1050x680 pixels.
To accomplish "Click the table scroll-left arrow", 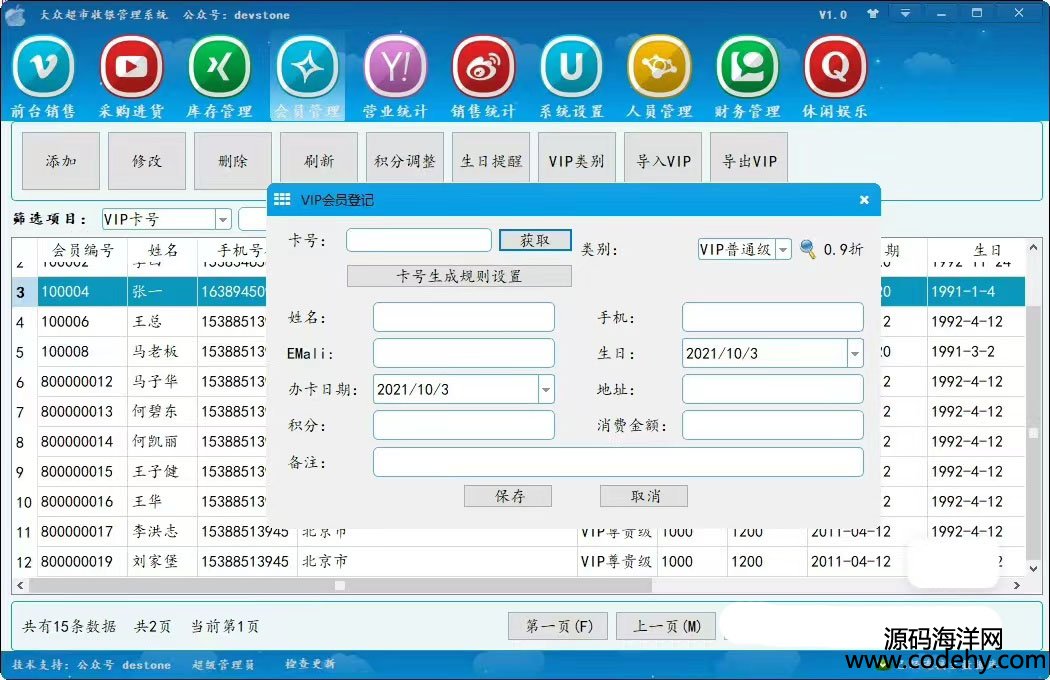I will (20, 586).
